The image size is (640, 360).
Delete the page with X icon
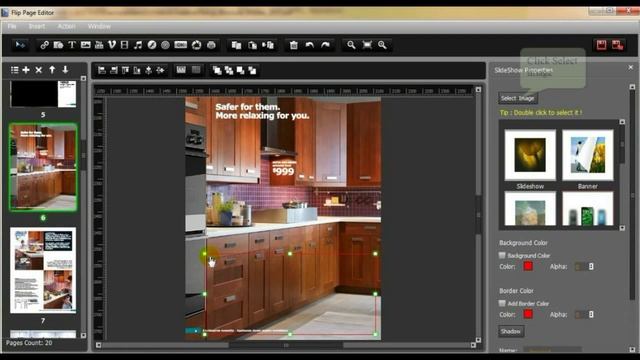39,70
